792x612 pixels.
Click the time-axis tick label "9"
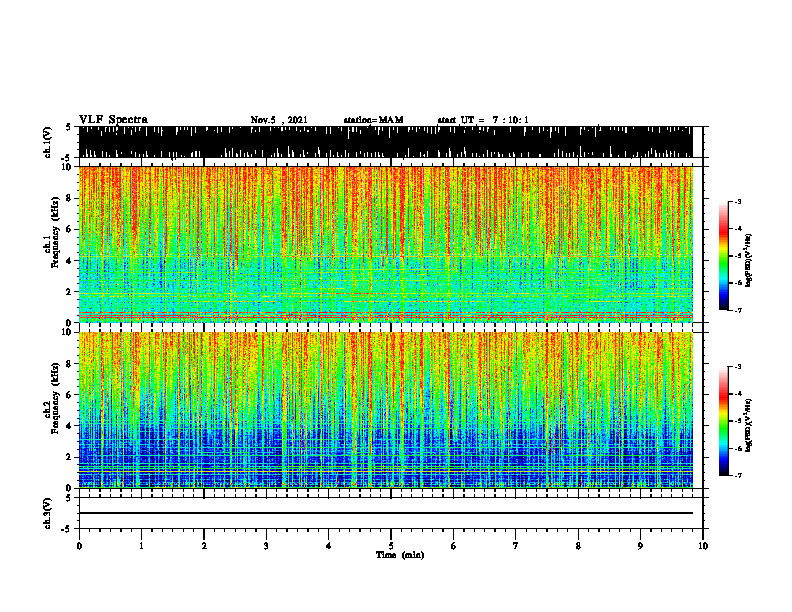640,546
